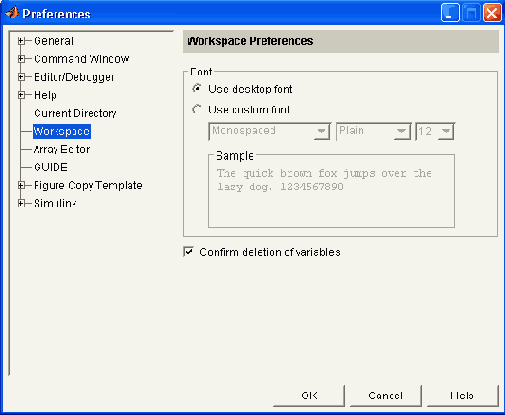This screenshot has width=505, height=415.
Task: Select Figure Copy Template item
Action: pos(88,185)
